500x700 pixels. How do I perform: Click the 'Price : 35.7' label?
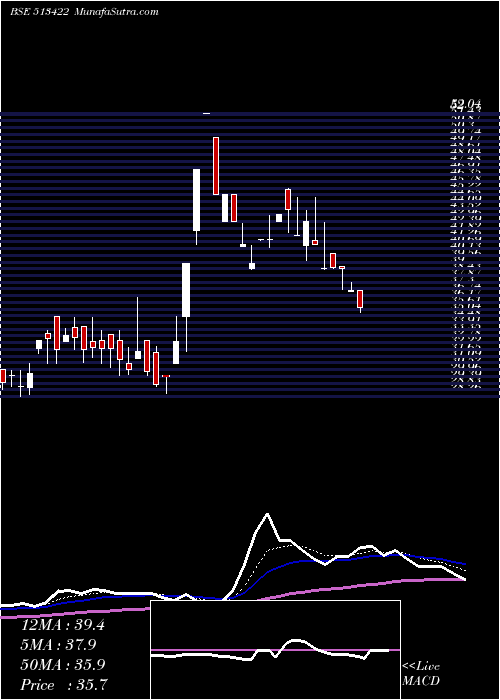tap(63, 685)
